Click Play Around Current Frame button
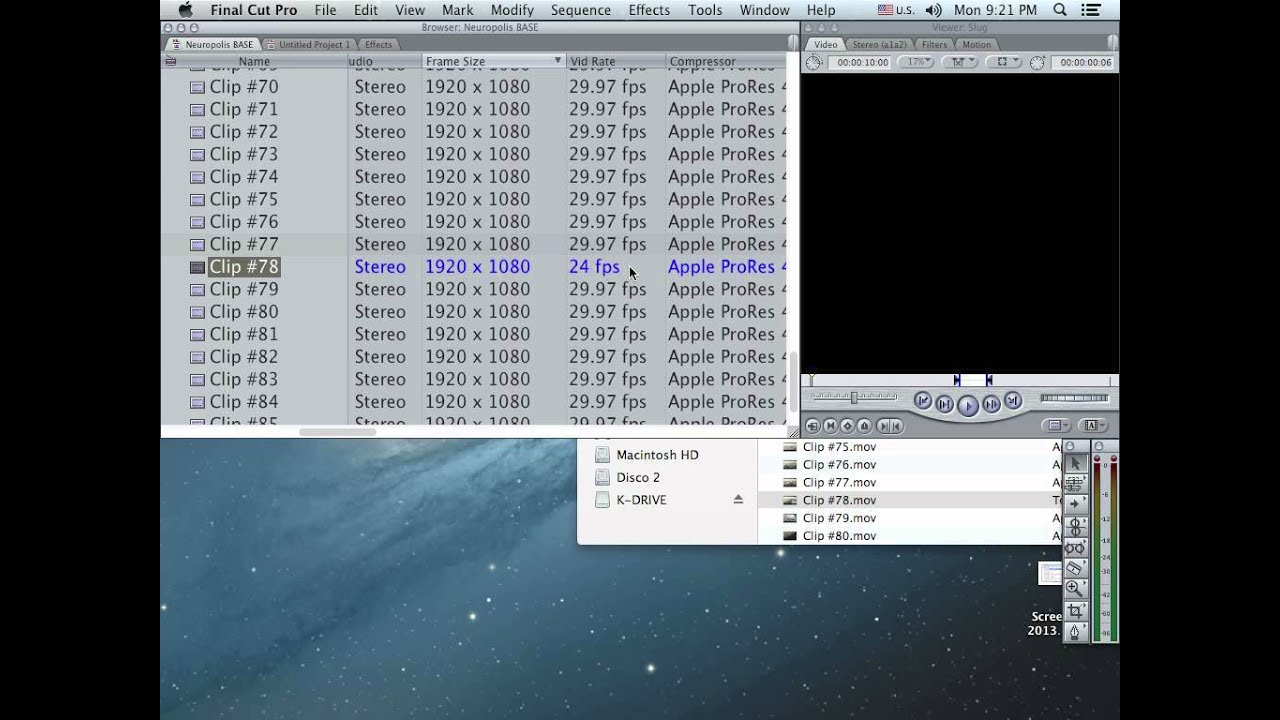Screen dimensions: 1280x720 (x=991, y=404)
